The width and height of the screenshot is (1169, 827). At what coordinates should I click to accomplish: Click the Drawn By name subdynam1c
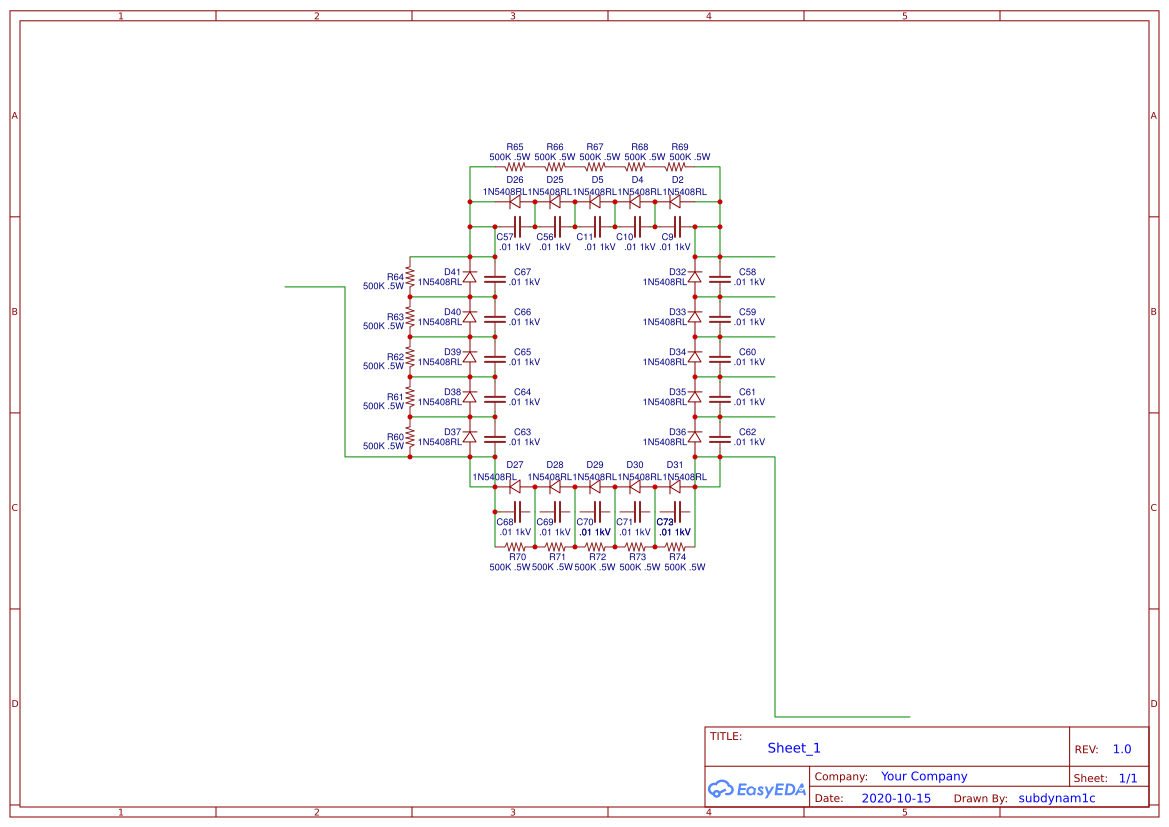click(1057, 797)
